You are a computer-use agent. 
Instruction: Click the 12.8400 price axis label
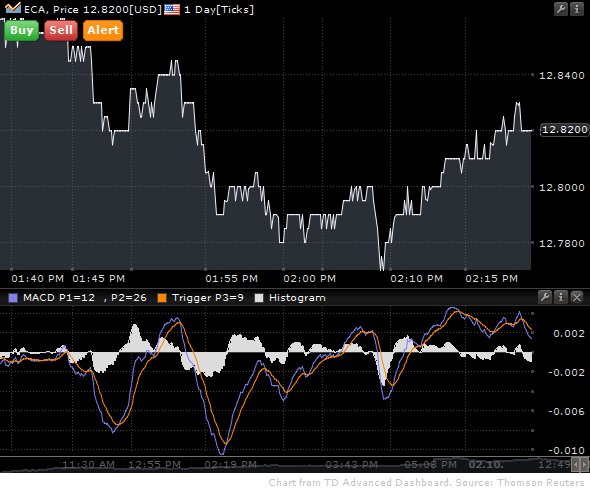click(x=562, y=76)
